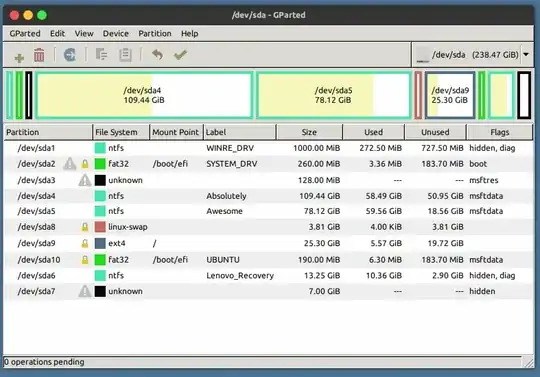
Task: Sort by the Size column header
Action: (309, 132)
